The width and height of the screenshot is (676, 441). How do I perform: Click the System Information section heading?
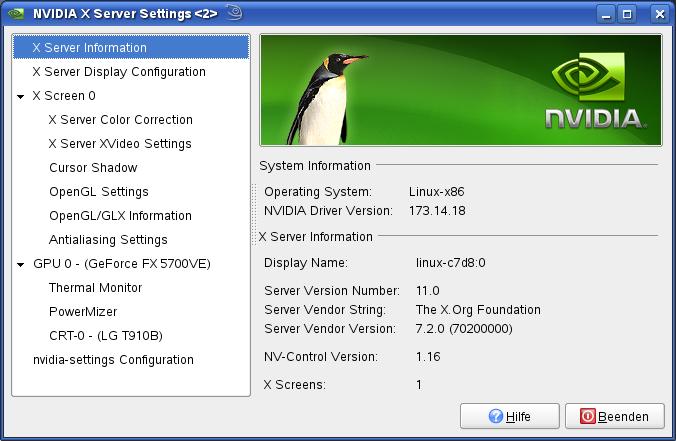pyautogui.click(x=315, y=166)
